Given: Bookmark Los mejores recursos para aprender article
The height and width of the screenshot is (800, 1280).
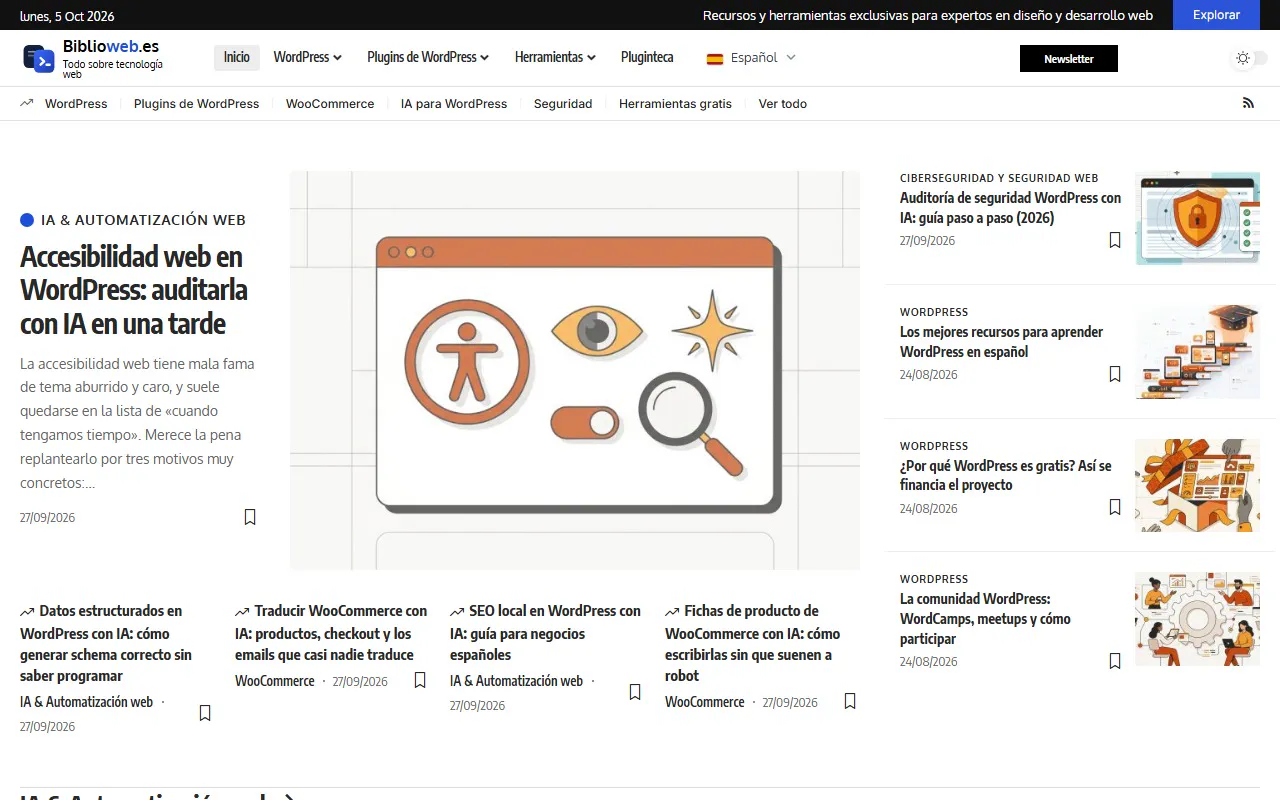Looking at the screenshot, I should [1115, 374].
